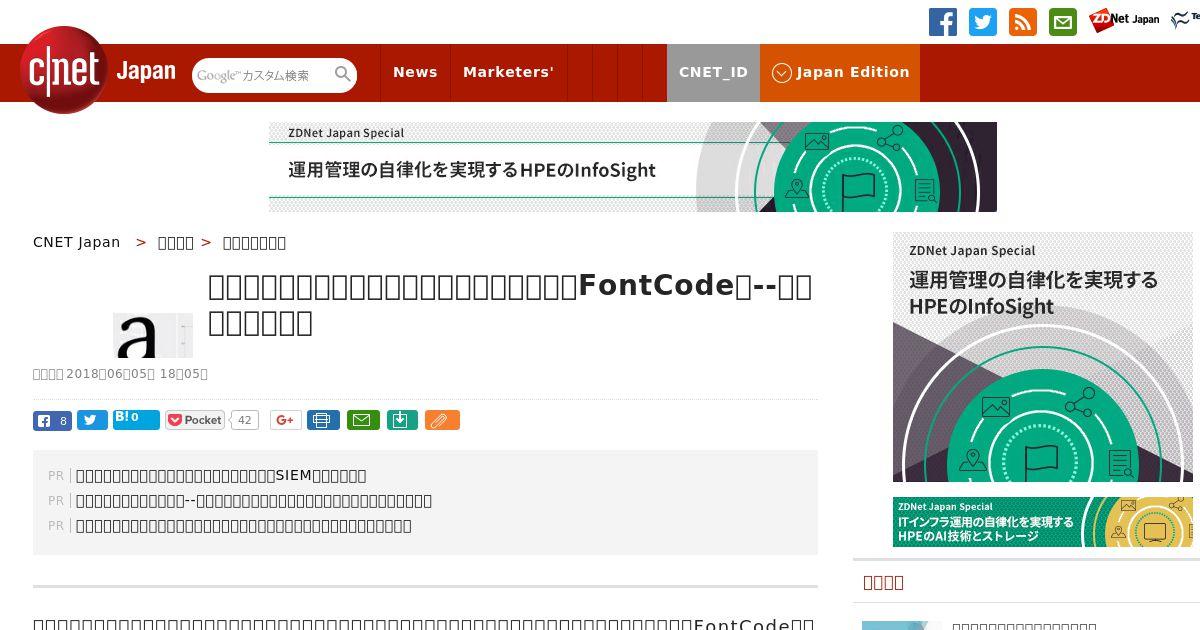Open the third breadcrumb category link
The image size is (1200, 630).
click(254, 242)
